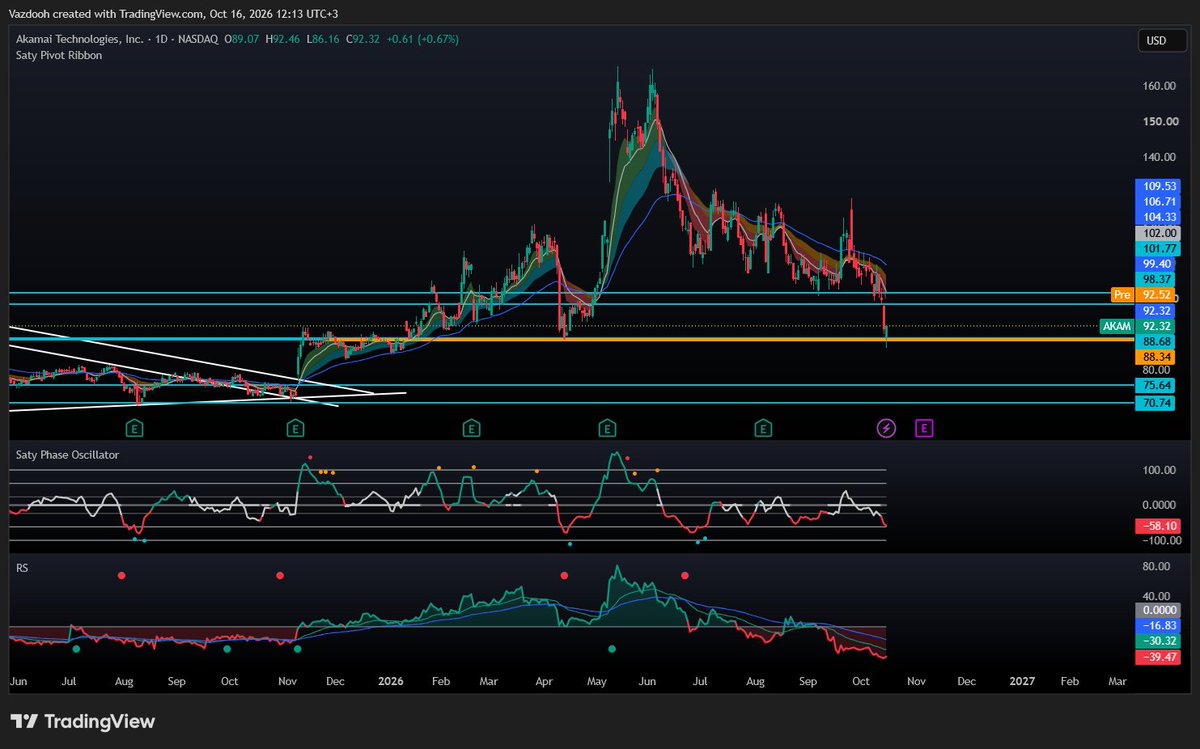
Task: Click the 104.33 price label
Action: pos(1156,217)
